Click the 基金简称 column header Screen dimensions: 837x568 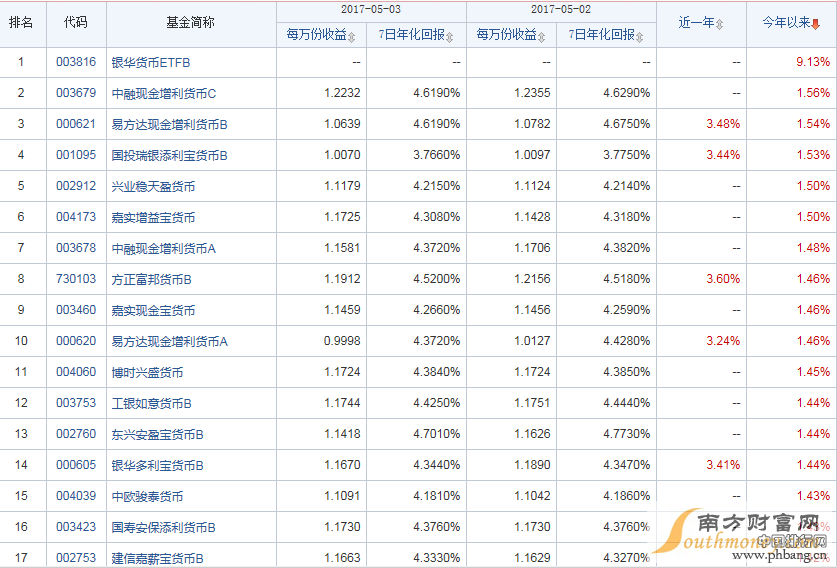(190, 22)
